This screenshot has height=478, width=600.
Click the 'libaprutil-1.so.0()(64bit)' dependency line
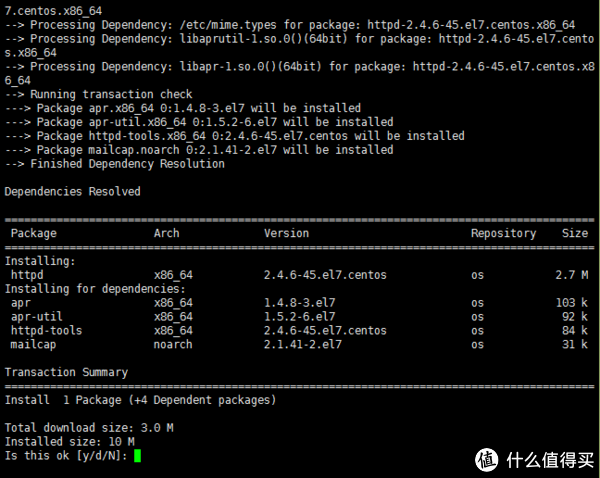[x=299, y=46]
